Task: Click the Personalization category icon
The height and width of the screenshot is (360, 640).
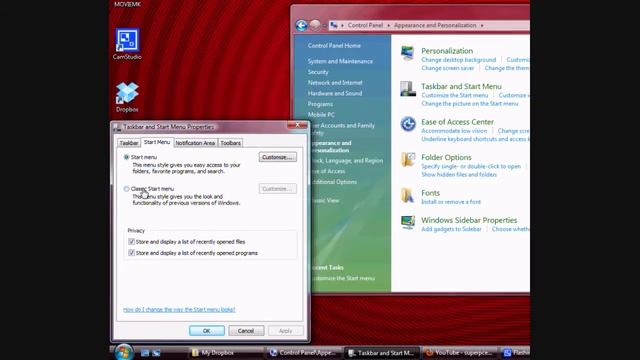Action: pos(407,54)
